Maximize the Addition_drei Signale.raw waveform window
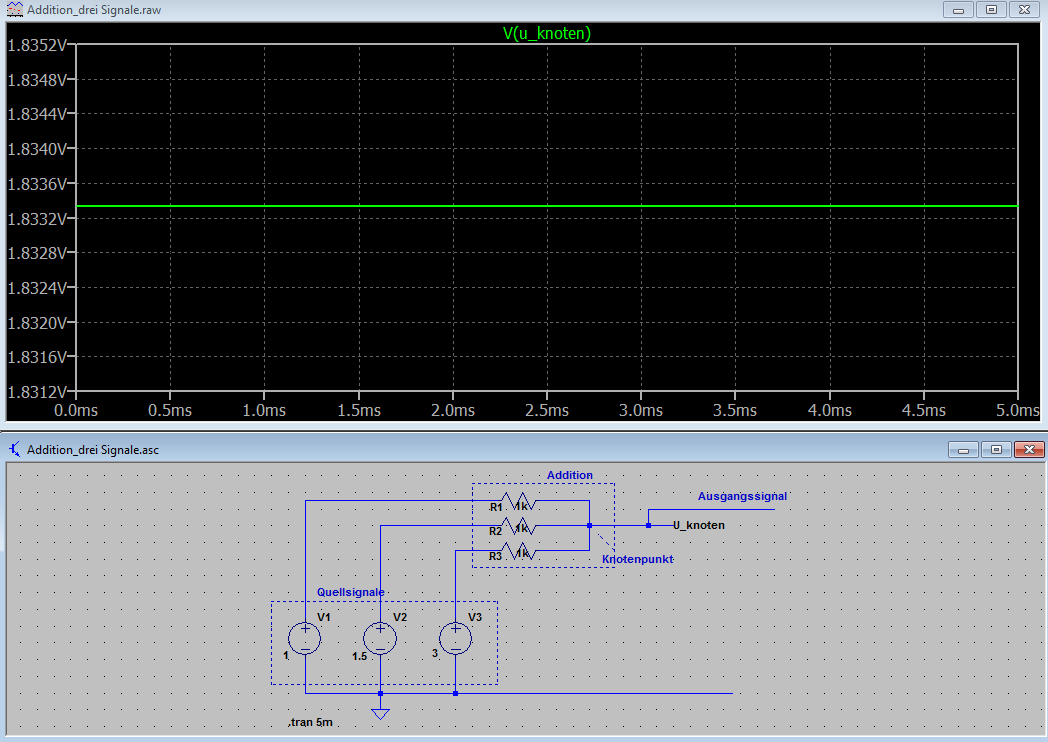The image size is (1048, 742). [x=991, y=10]
